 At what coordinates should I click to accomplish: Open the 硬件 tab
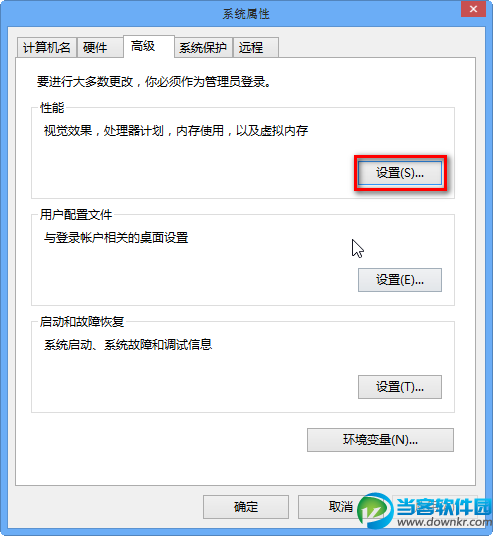100,47
